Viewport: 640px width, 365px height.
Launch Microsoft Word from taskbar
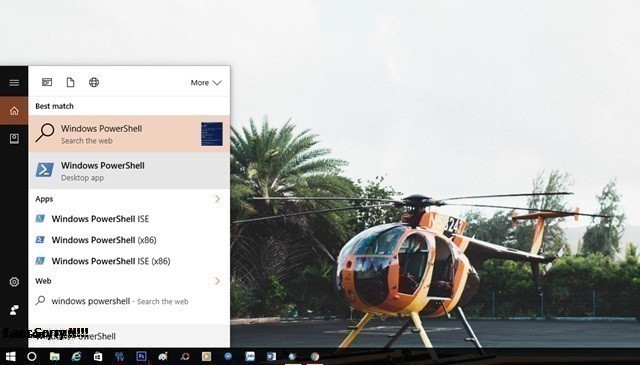pos(271,356)
